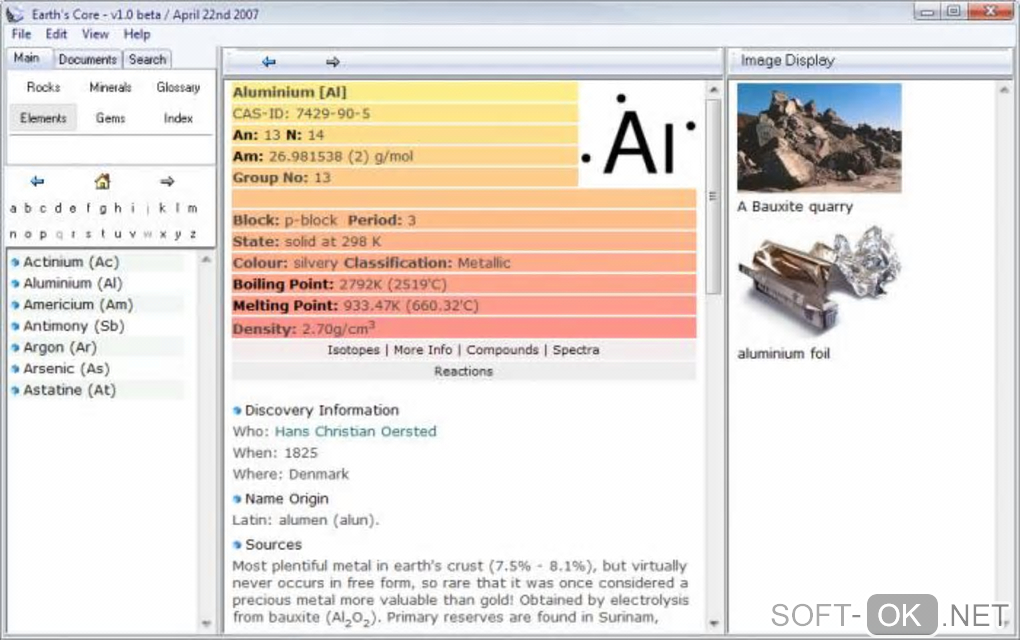Image resolution: width=1020 pixels, height=640 pixels.
Task: Open the Rocks category
Action: click(44, 87)
